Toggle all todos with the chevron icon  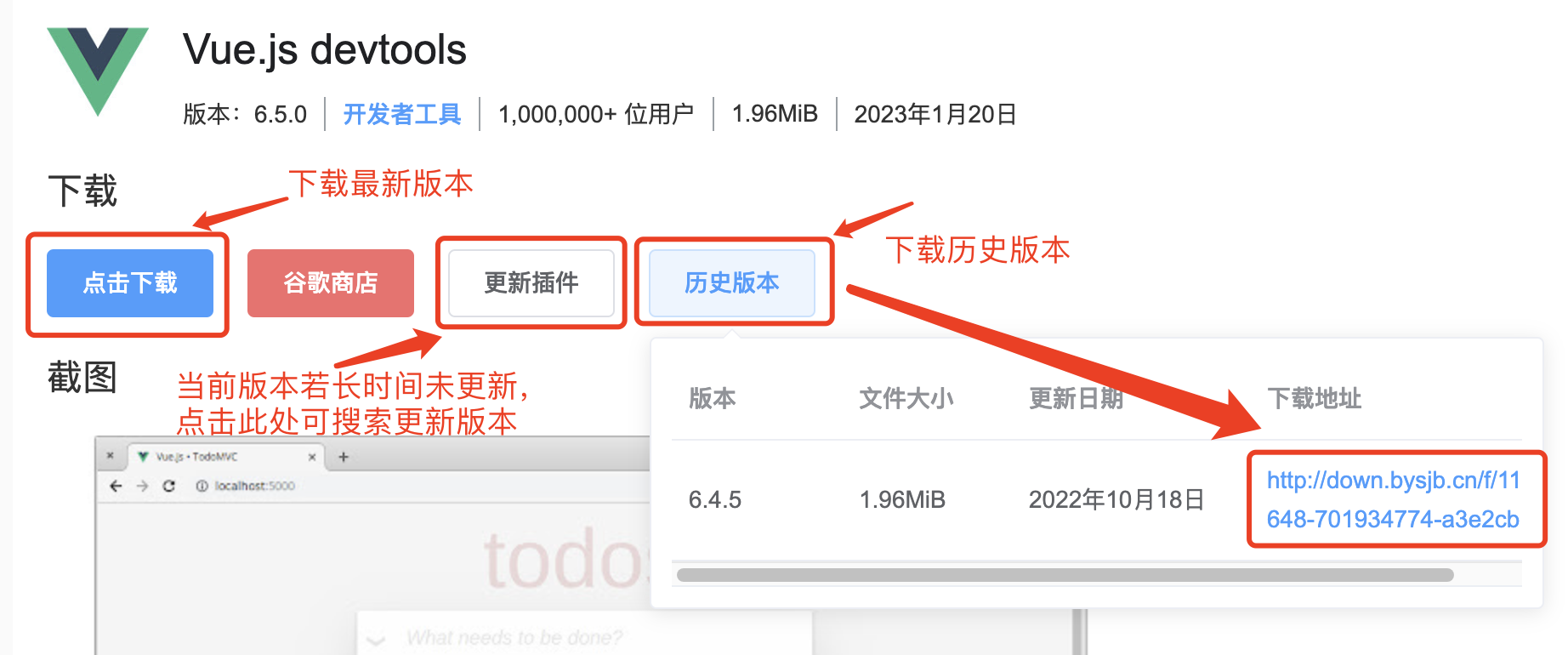pyautogui.click(x=376, y=639)
